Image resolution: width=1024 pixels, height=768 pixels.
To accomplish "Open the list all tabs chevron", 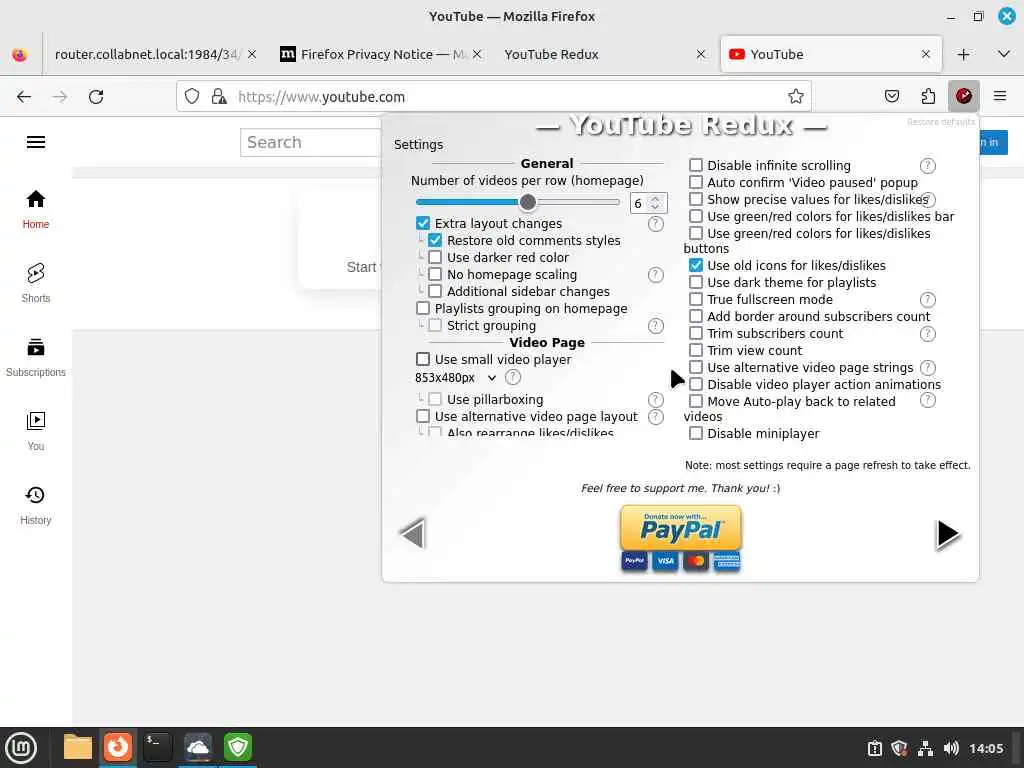I will 1004,54.
